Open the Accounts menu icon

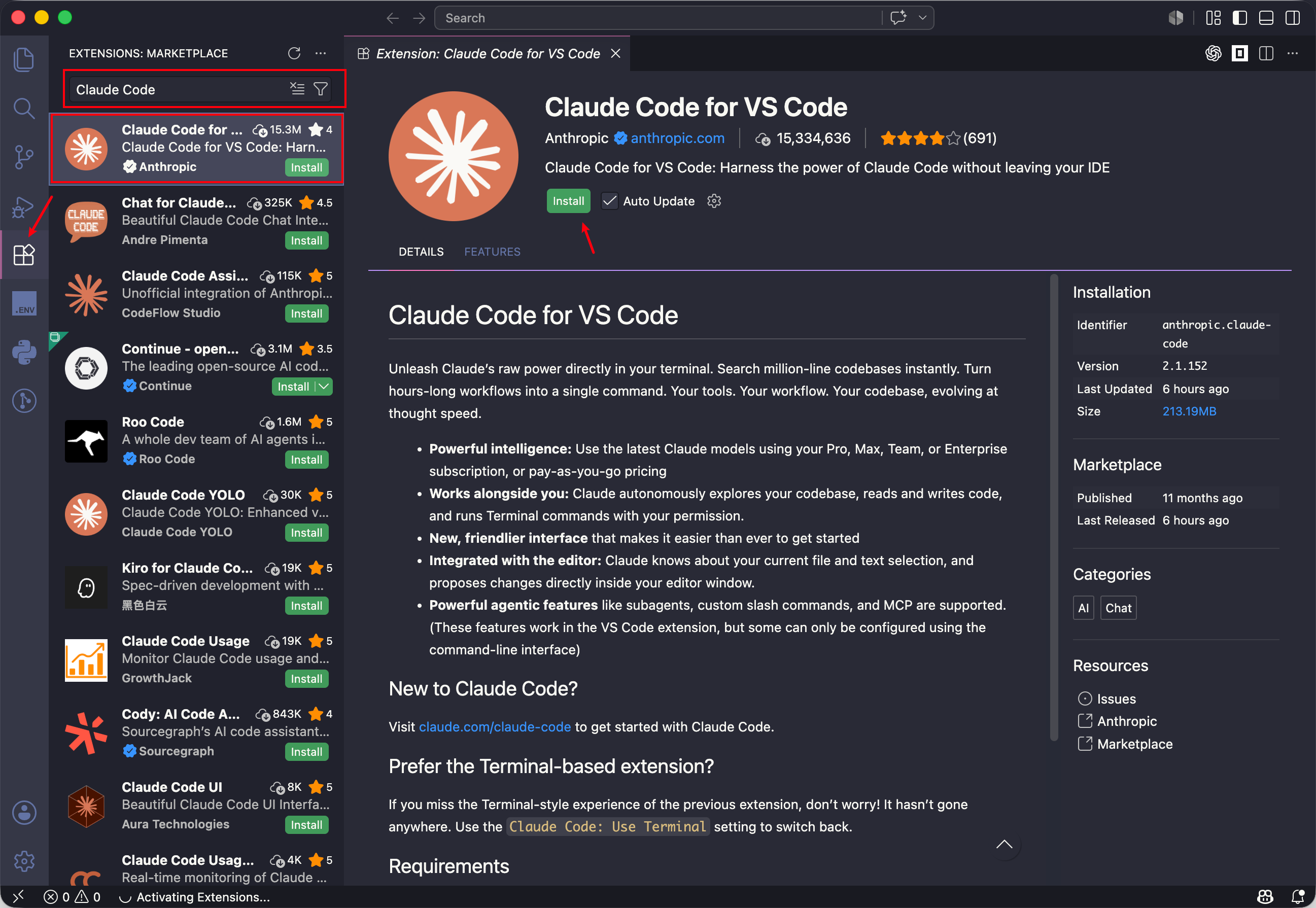[24, 813]
